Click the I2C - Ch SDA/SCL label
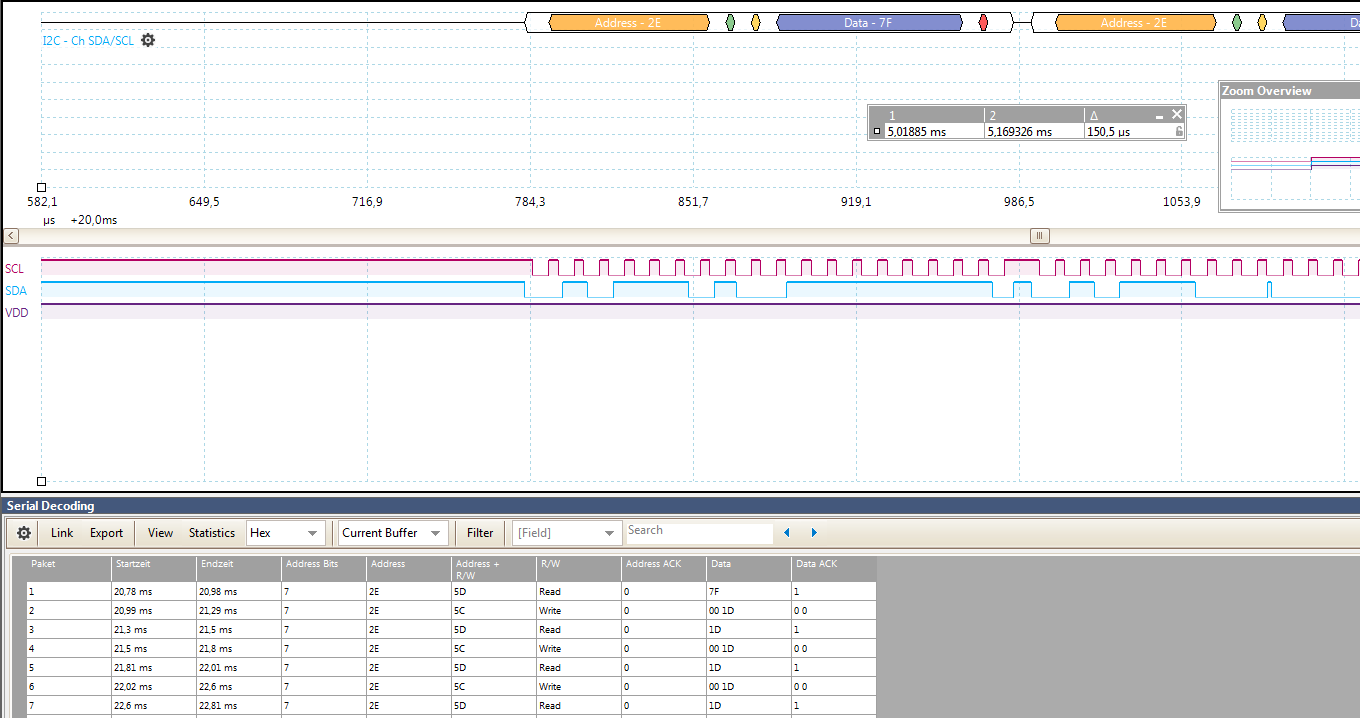 click(x=88, y=41)
